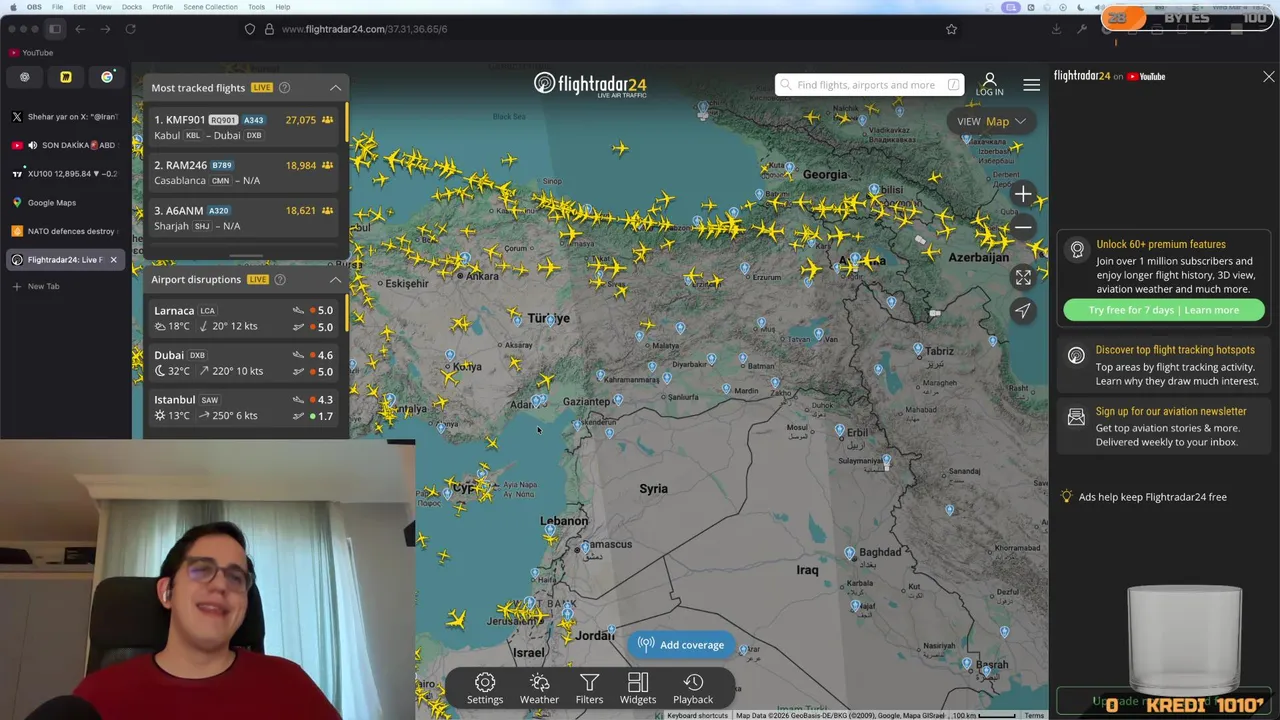Open OBS Docks menu

131,7
